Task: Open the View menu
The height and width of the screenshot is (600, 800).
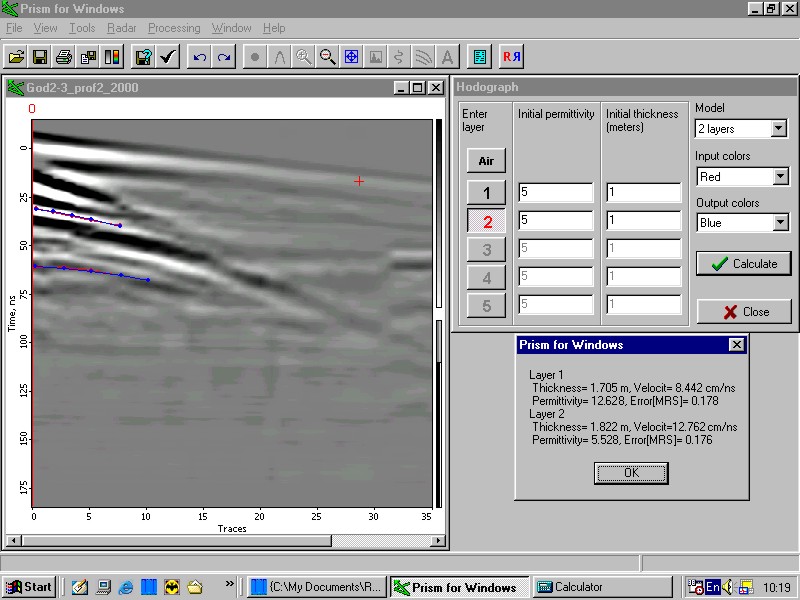Action: (x=45, y=28)
